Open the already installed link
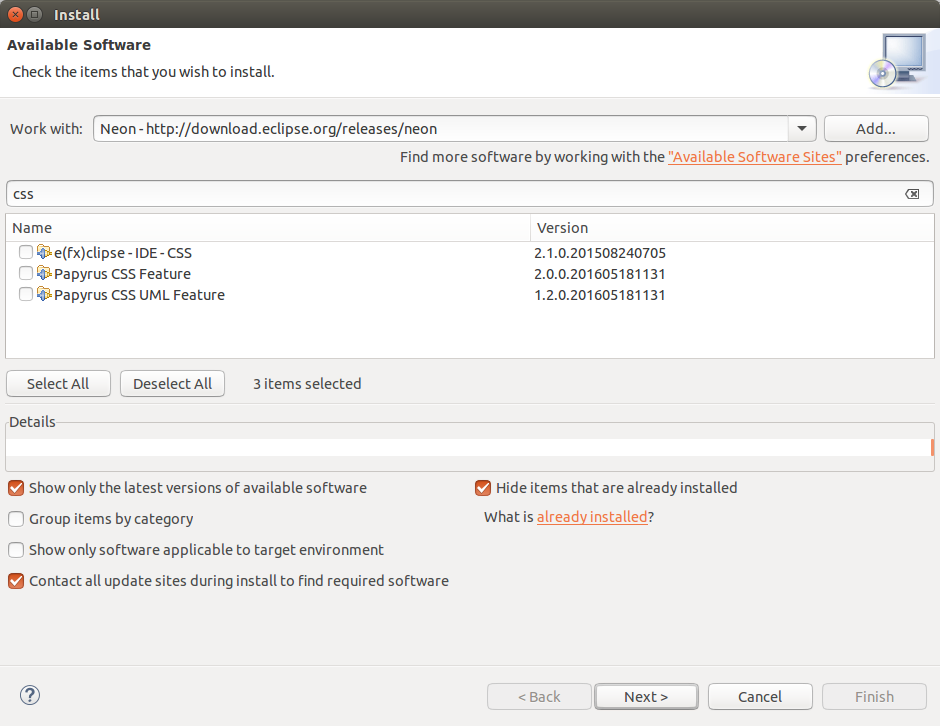The height and width of the screenshot is (726, 940). pyautogui.click(x=592, y=517)
